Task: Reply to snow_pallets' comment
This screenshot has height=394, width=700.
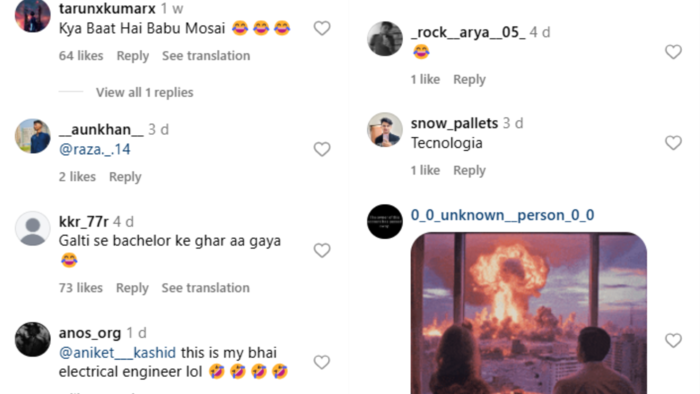Action: (x=469, y=170)
